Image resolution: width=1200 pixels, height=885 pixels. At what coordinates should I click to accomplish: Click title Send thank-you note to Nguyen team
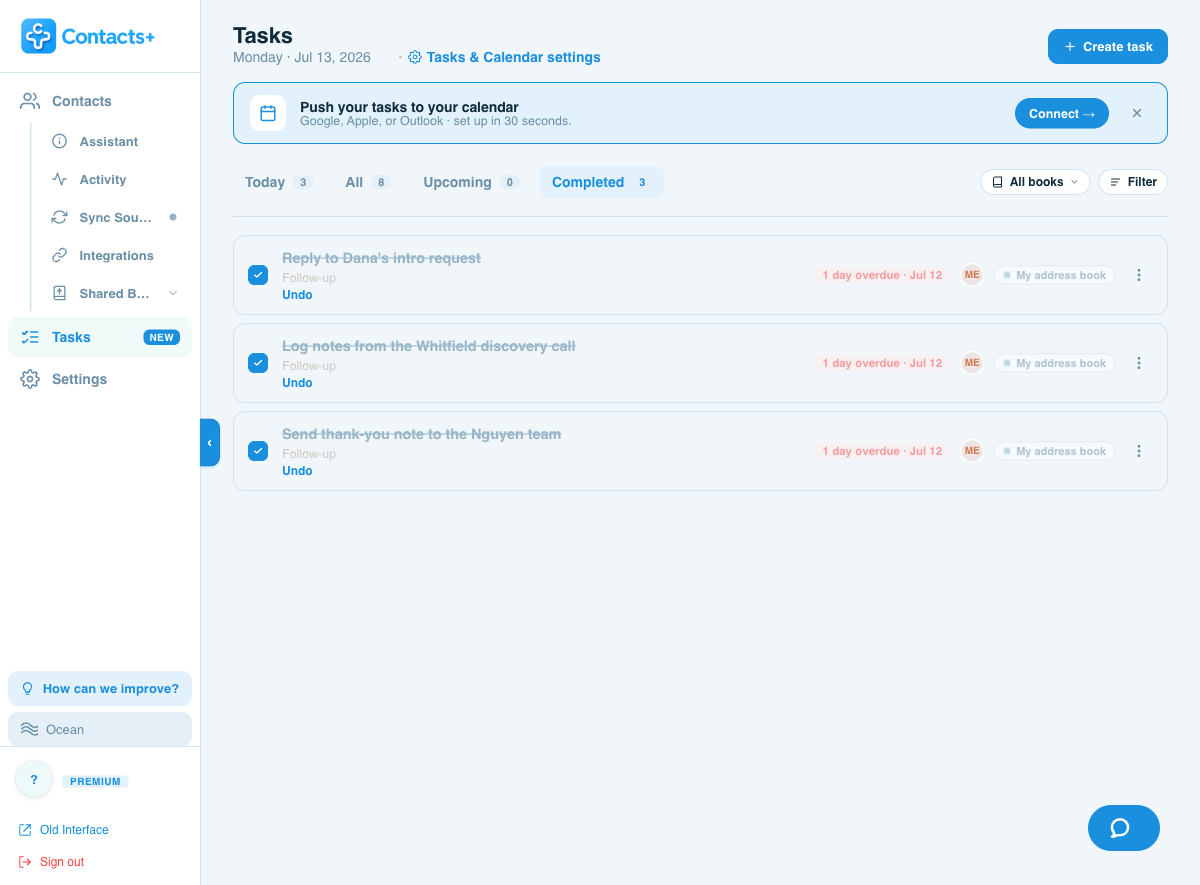421,434
